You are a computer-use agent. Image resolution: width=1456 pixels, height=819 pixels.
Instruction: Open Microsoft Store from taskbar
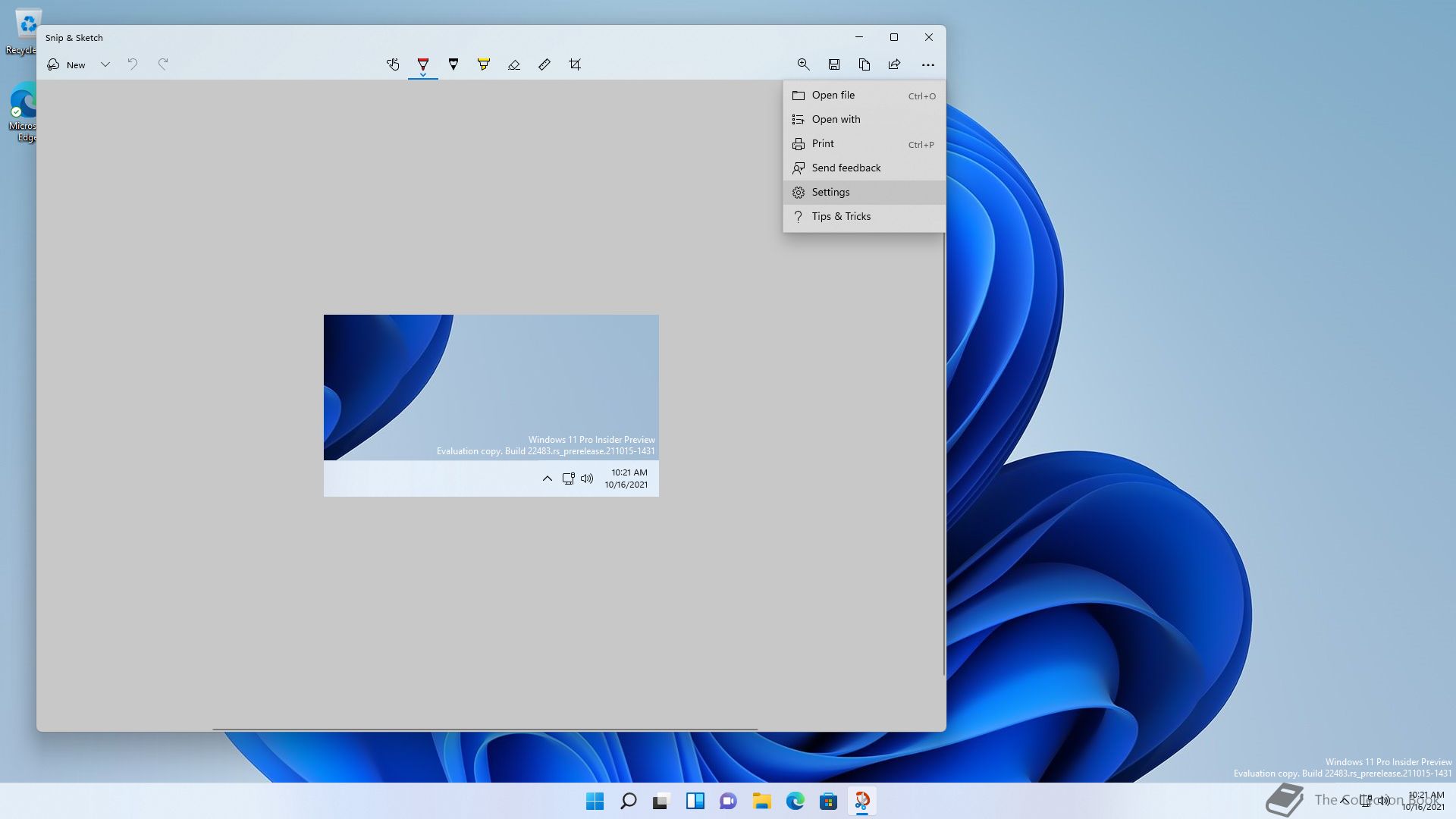point(829,801)
